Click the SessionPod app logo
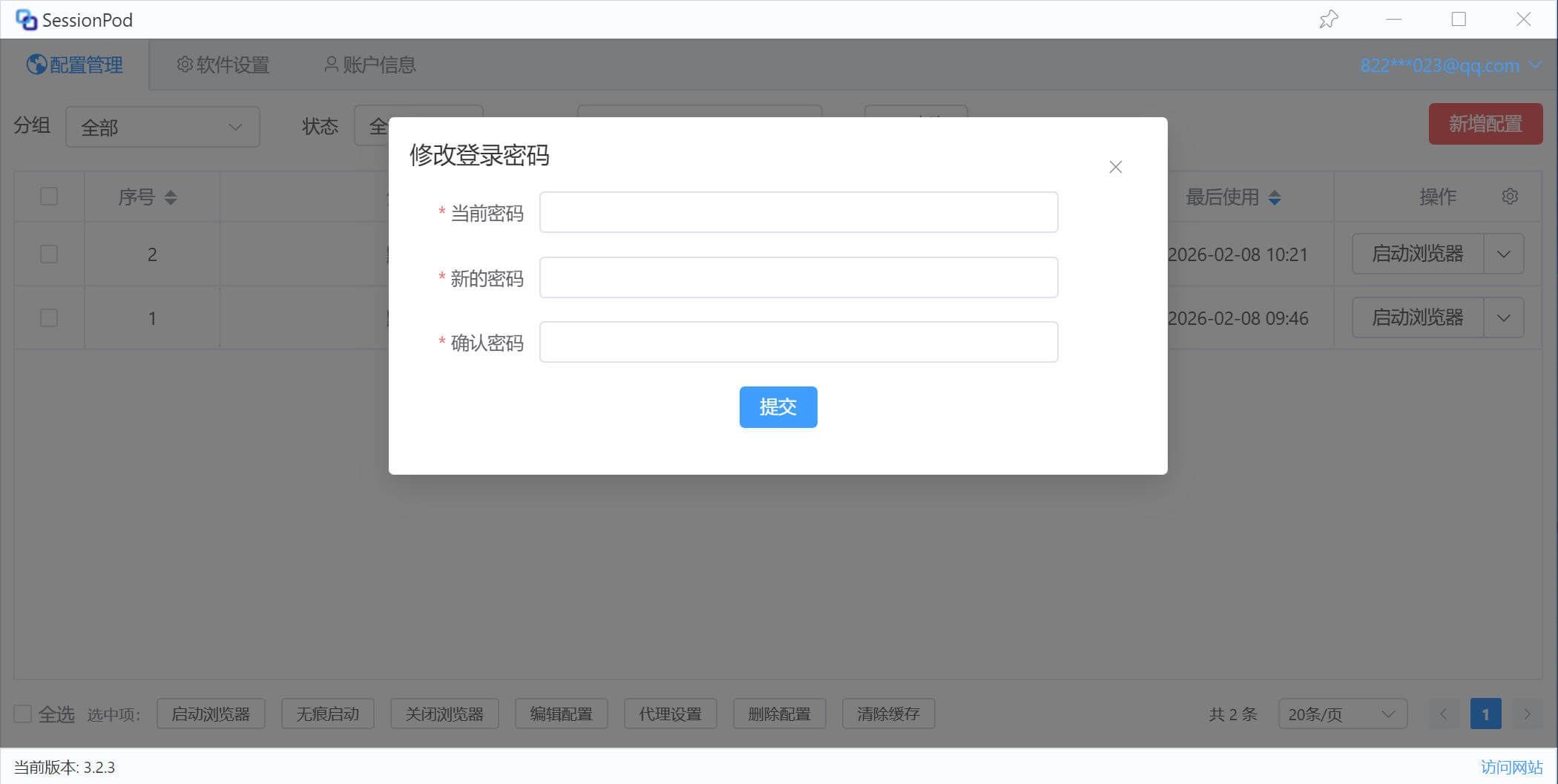This screenshot has height=784, width=1558. (26, 20)
